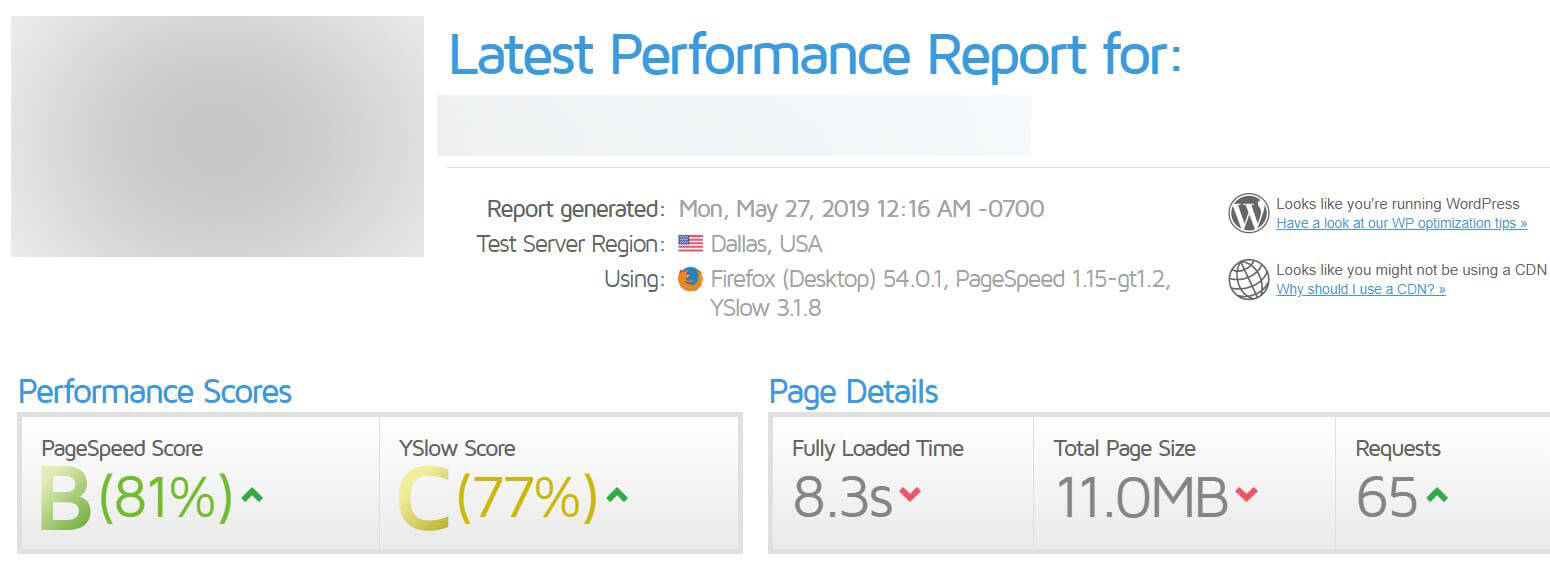Click the green arrow beside PageSpeed 81%

pos(252,494)
